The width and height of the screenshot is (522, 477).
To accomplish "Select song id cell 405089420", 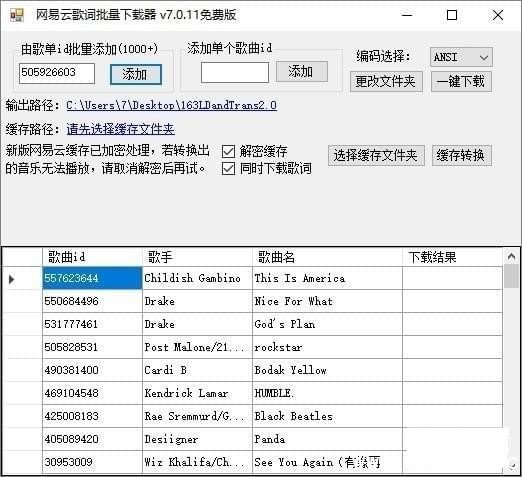I will pos(92,439).
